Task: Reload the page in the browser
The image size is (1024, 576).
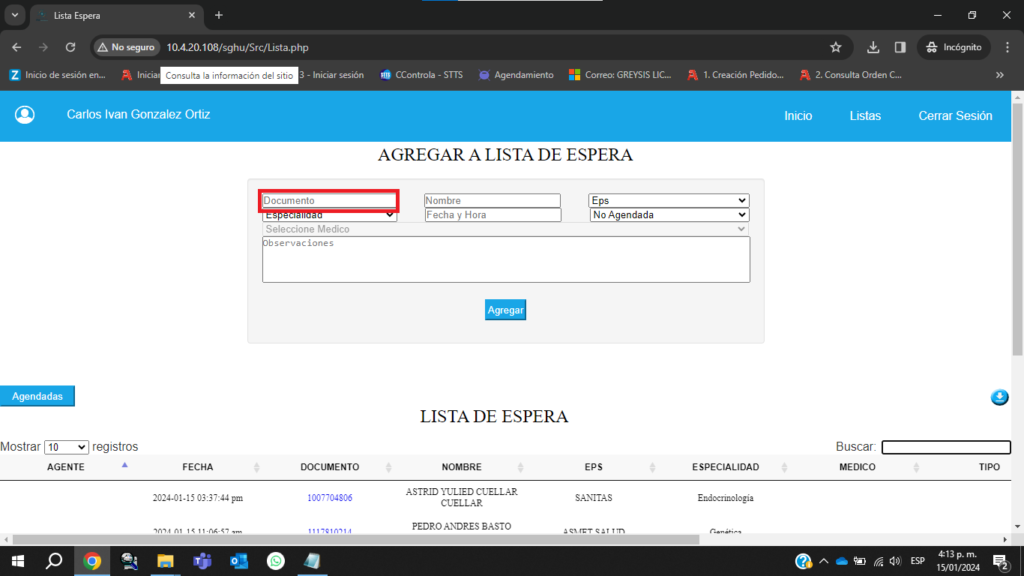Action: coord(70,47)
